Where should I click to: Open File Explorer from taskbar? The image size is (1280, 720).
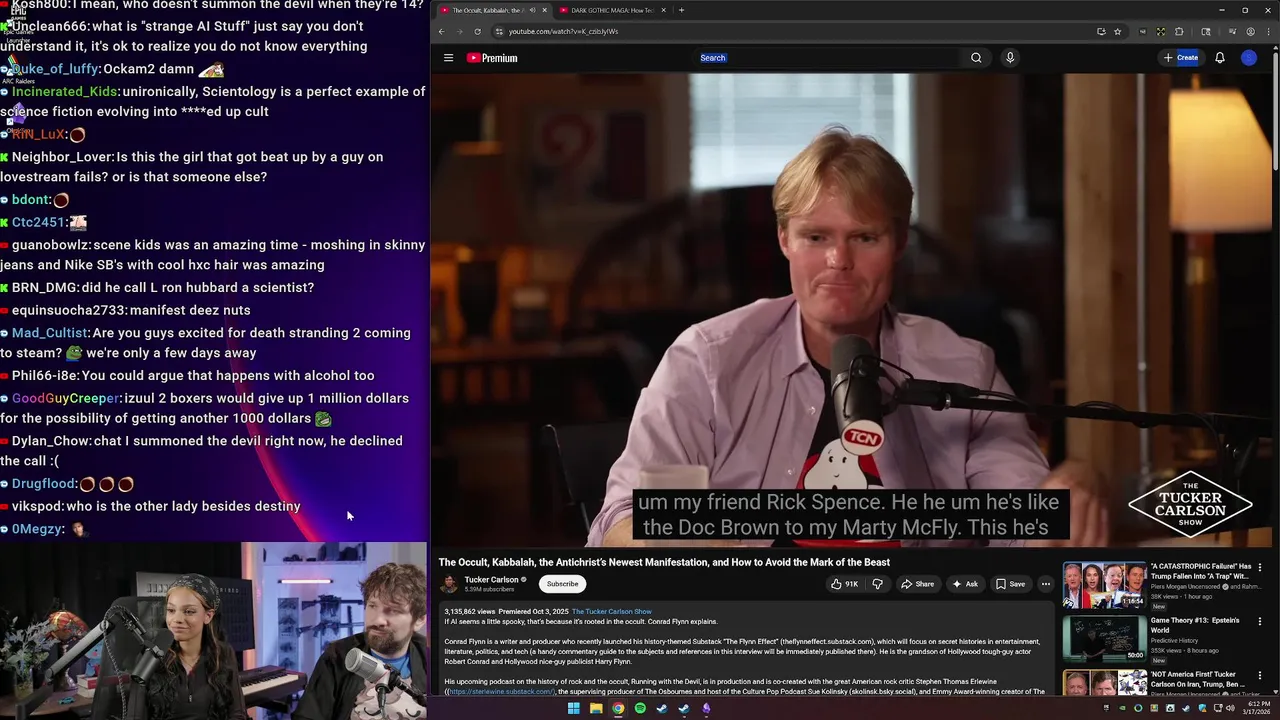pyautogui.click(x=596, y=709)
